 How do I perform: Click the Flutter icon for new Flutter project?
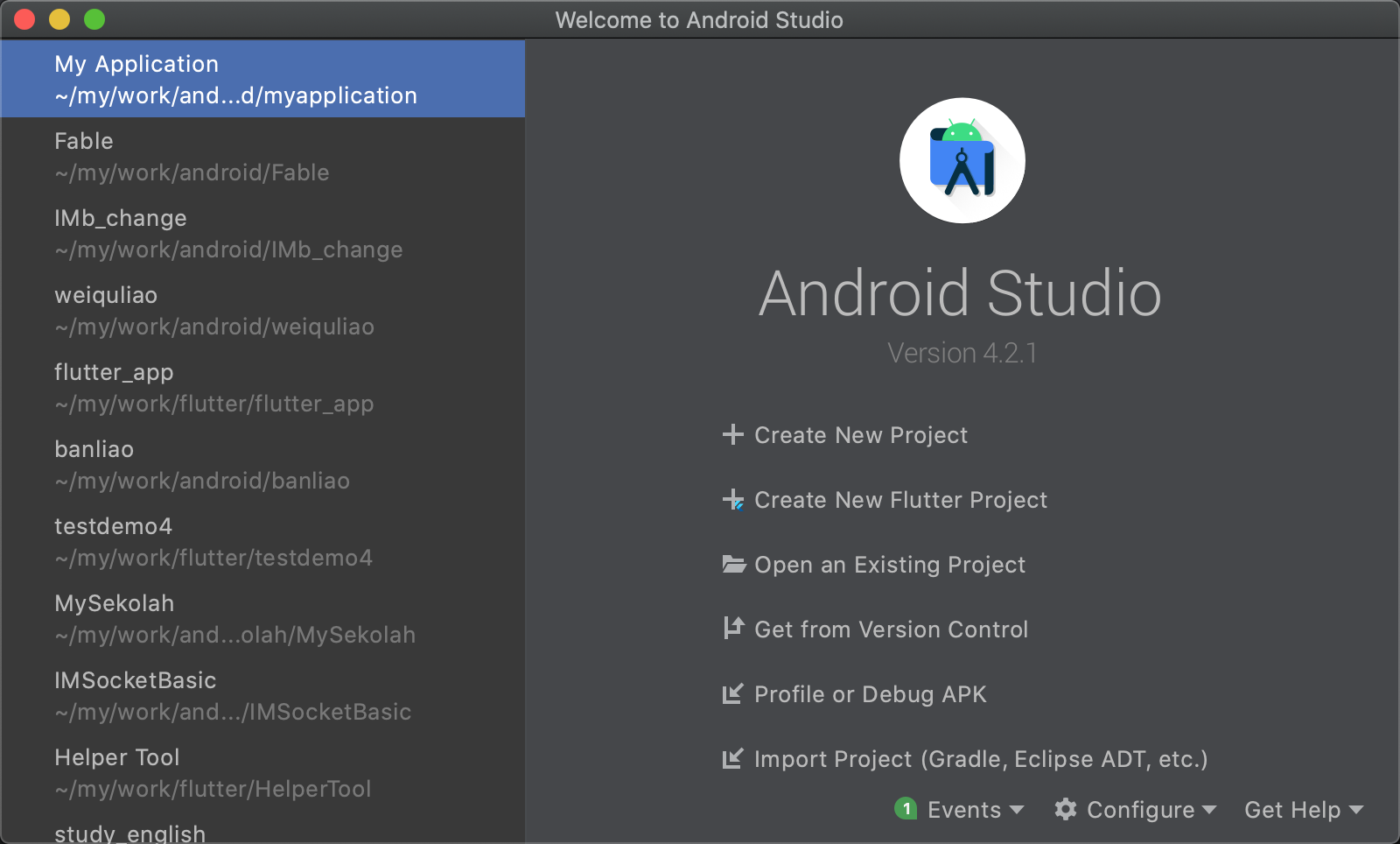pos(733,500)
